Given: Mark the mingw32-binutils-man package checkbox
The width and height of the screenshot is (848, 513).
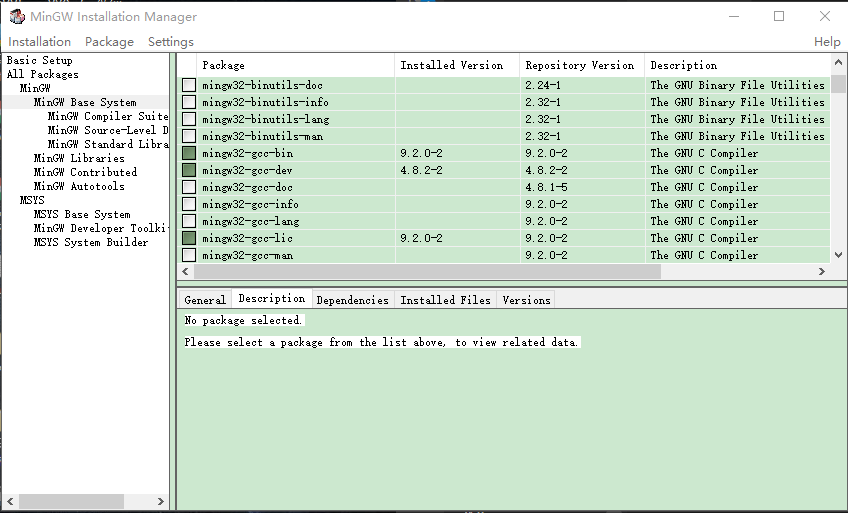Looking at the screenshot, I should tap(189, 136).
